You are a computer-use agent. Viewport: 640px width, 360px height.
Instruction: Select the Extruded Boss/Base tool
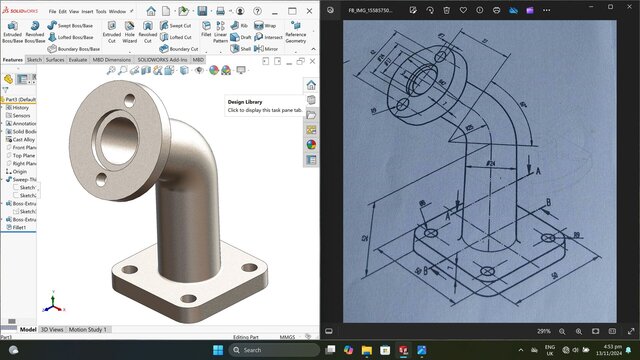tap(13, 32)
